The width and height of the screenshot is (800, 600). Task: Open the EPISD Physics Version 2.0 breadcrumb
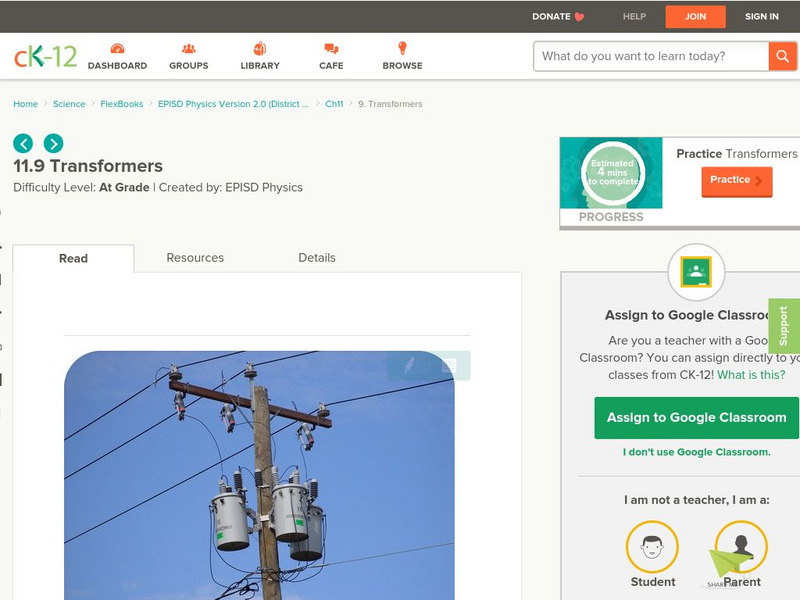point(233,104)
